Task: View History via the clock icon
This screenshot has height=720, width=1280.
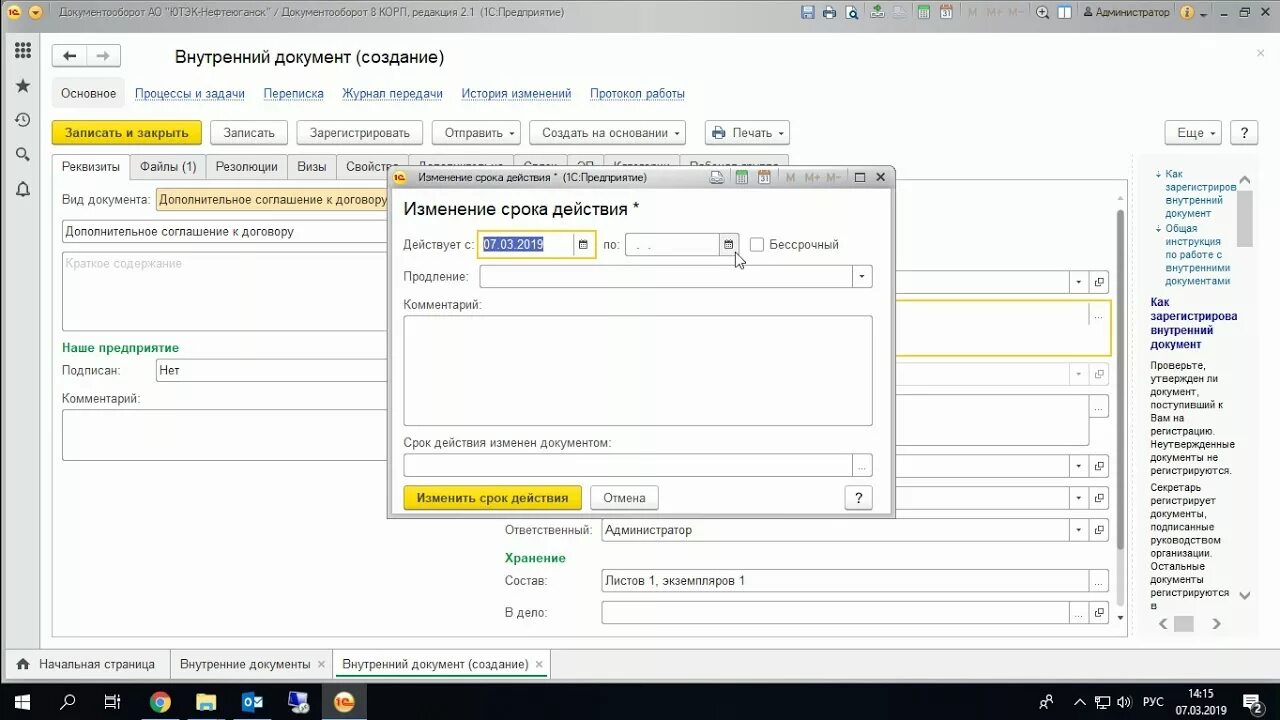Action: click(22, 119)
